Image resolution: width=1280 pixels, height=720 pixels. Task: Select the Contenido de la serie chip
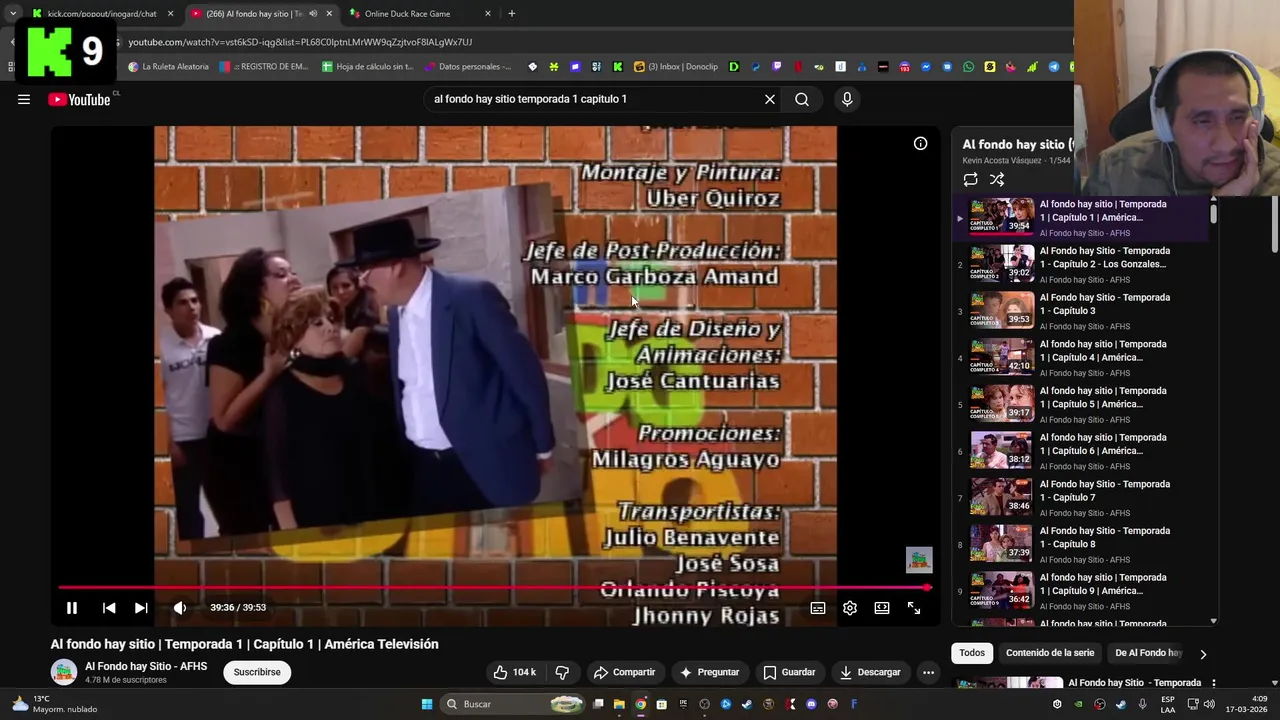(1050, 653)
